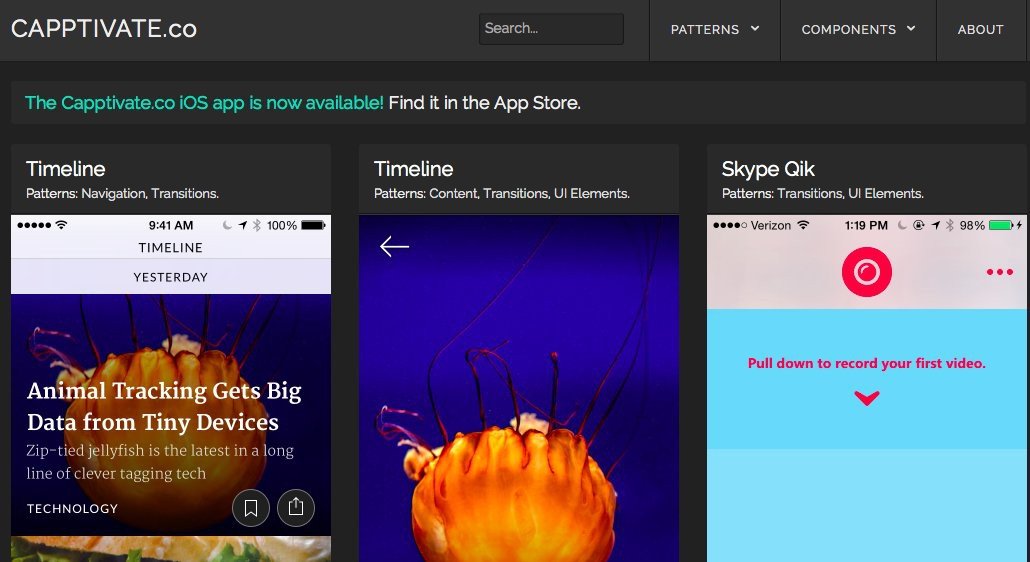
Task: Tap the red down chevron in Skype Qik
Action: click(867, 398)
